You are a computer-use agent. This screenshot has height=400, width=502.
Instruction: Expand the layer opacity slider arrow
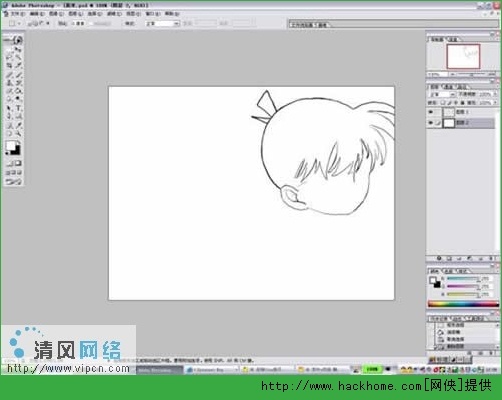494,94
